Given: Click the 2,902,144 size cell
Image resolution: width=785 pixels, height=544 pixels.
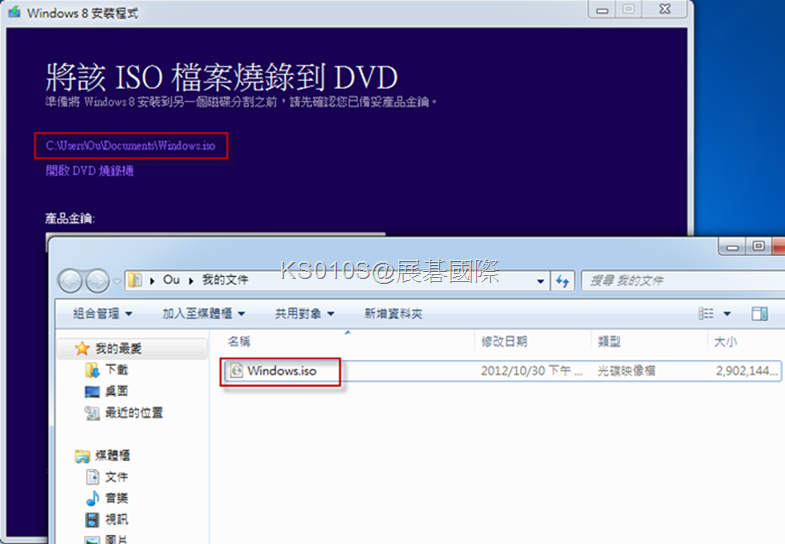Looking at the screenshot, I should coord(746,371).
